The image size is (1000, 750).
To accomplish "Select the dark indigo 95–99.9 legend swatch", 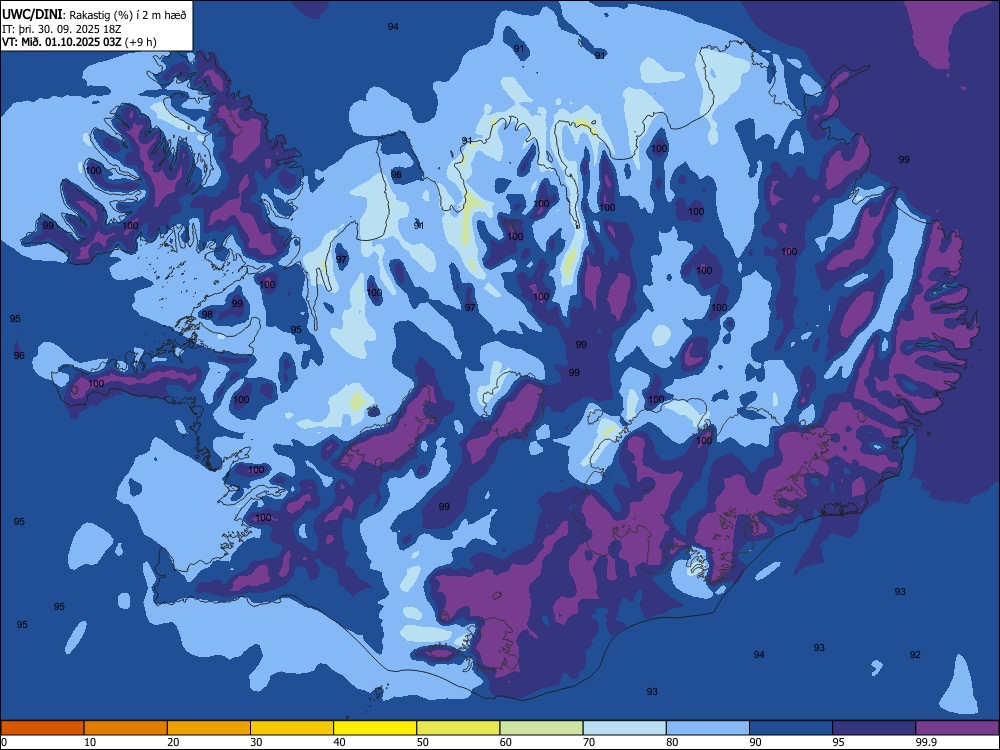I will (x=874, y=728).
